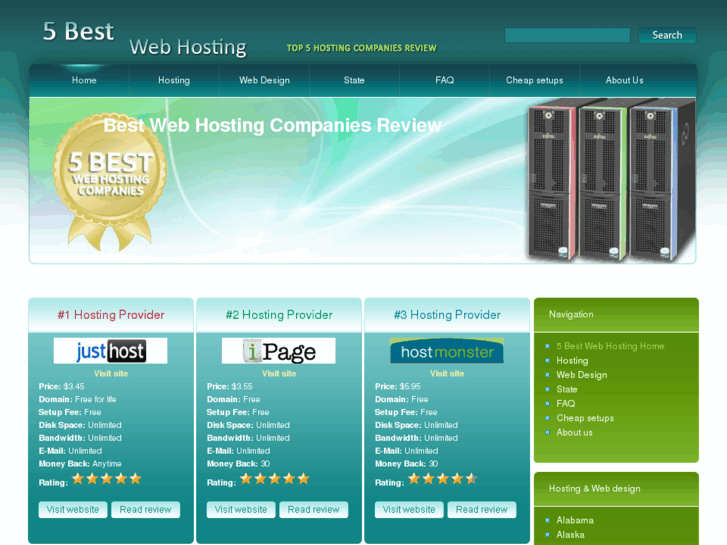The width and height of the screenshot is (727, 545).
Task: Select State in the top navigation bar
Action: (x=354, y=80)
